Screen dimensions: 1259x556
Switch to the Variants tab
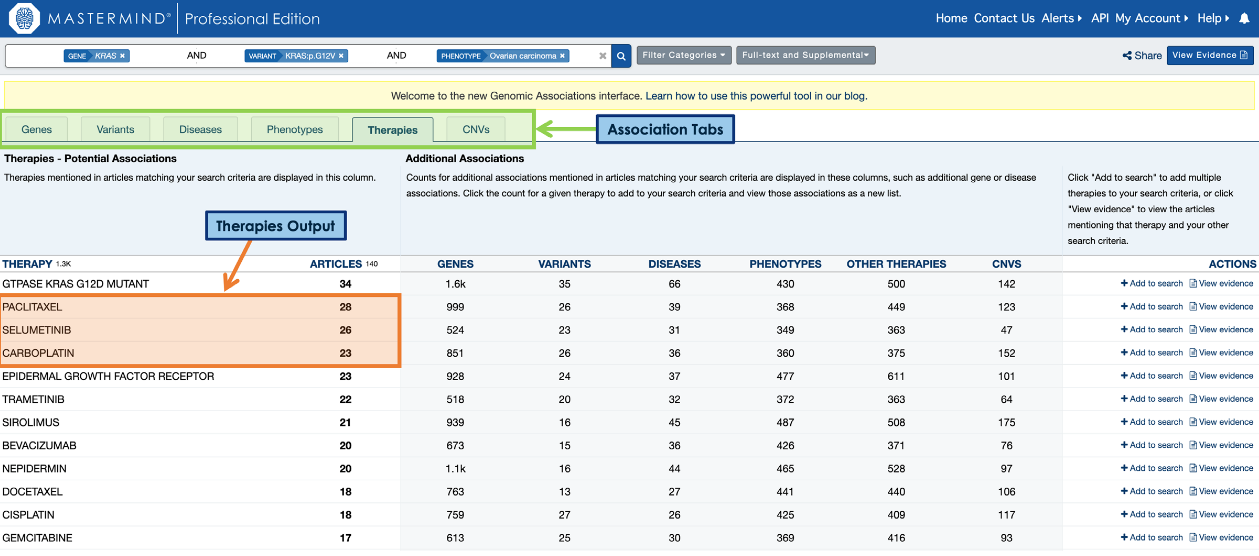coord(116,129)
